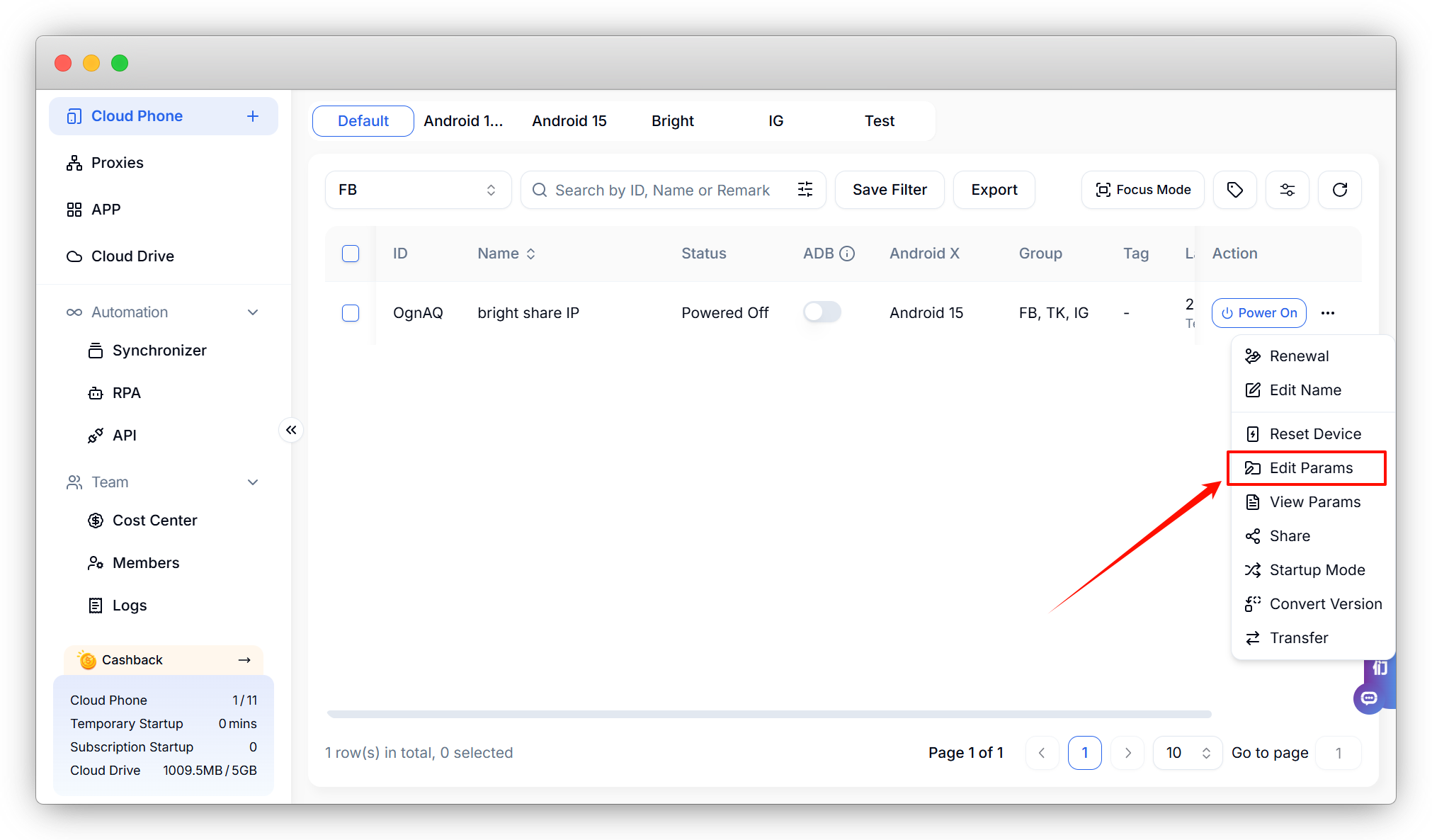Open the FB filter dropdown
This screenshot has width=1432, height=840.
(x=418, y=190)
